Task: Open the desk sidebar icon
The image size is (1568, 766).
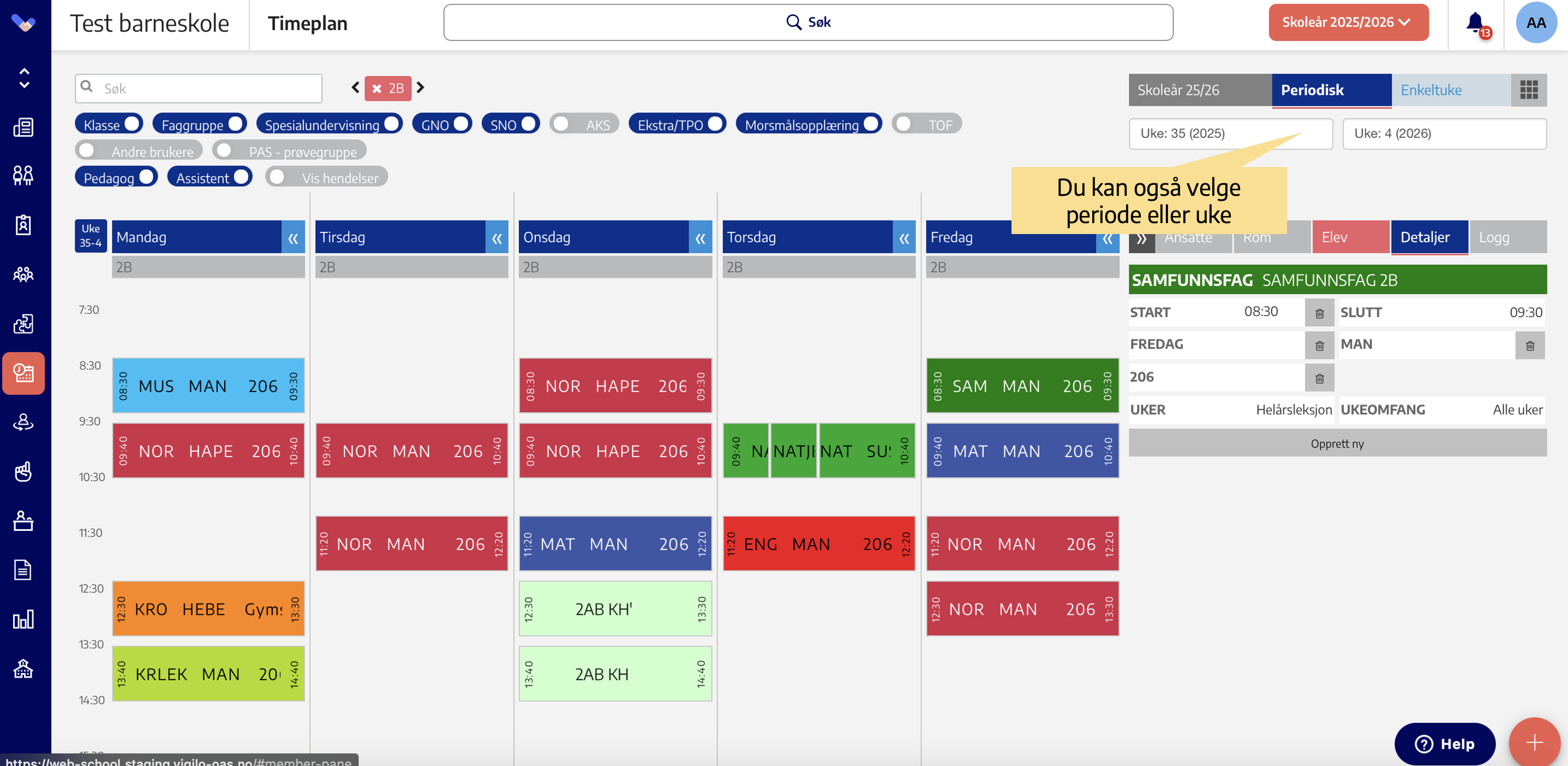Action: pos(23,520)
